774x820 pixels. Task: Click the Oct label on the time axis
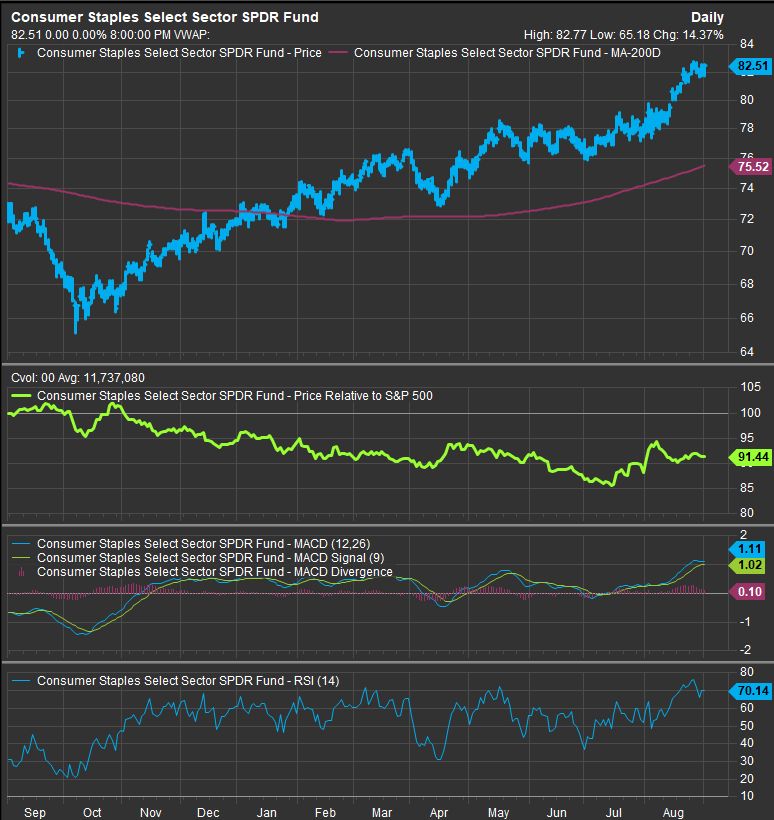click(x=92, y=813)
